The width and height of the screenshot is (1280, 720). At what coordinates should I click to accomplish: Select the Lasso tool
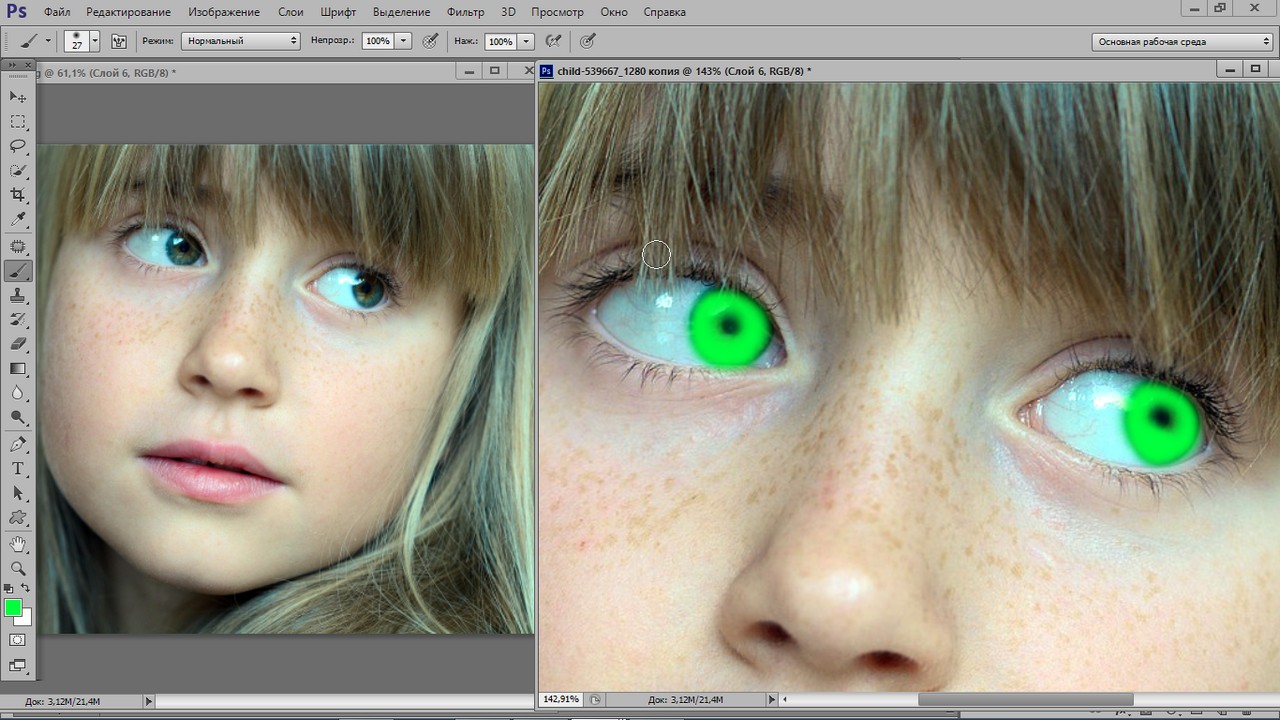[x=18, y=146]
